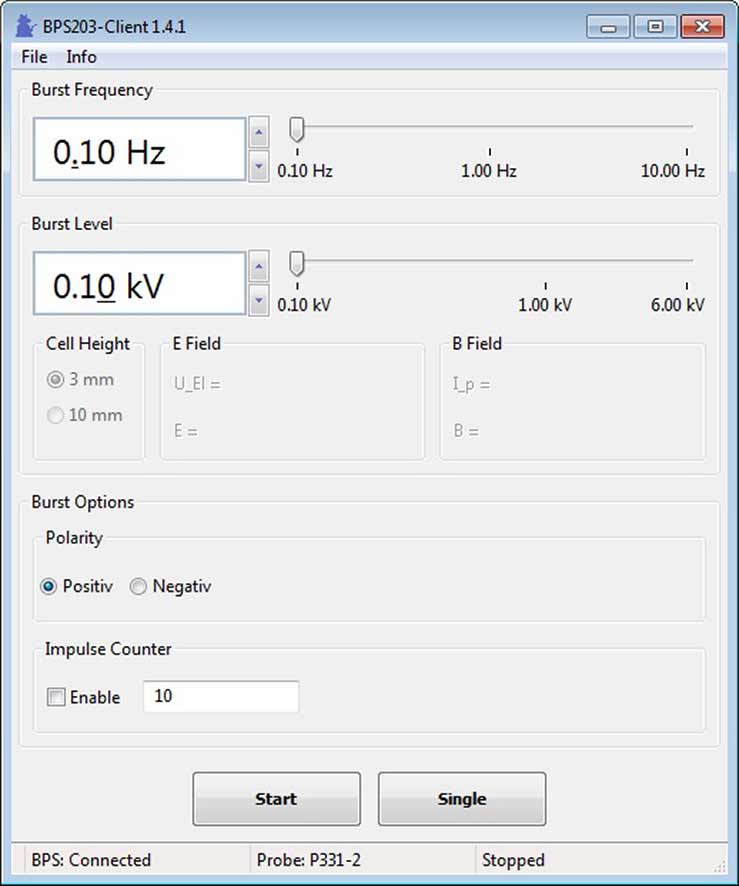739x886 pixels.
Task: Click the Burst Level slider handle
Action: 297,263
